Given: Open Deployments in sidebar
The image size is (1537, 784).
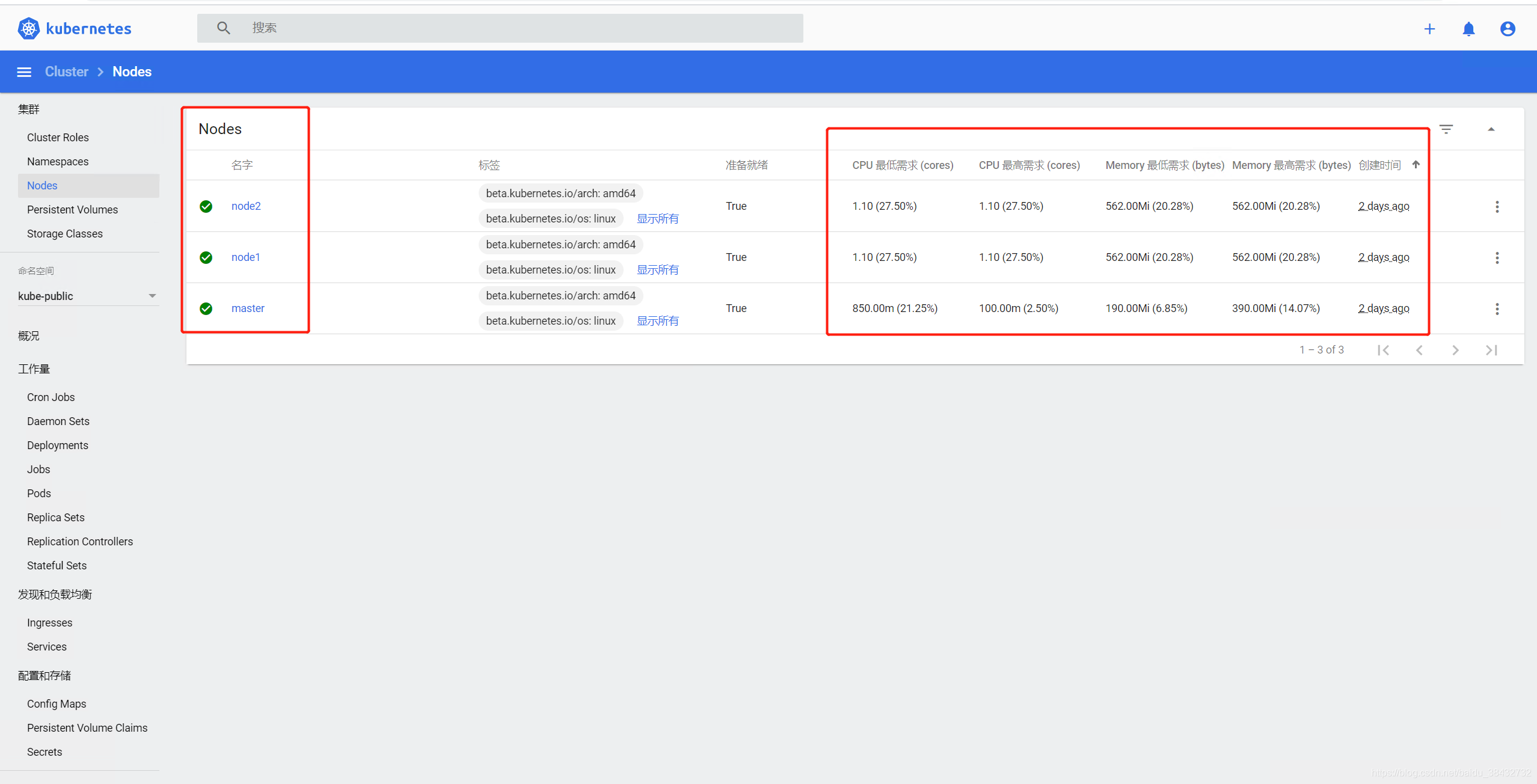Looking at the screenshot, I should click(57, 446).
